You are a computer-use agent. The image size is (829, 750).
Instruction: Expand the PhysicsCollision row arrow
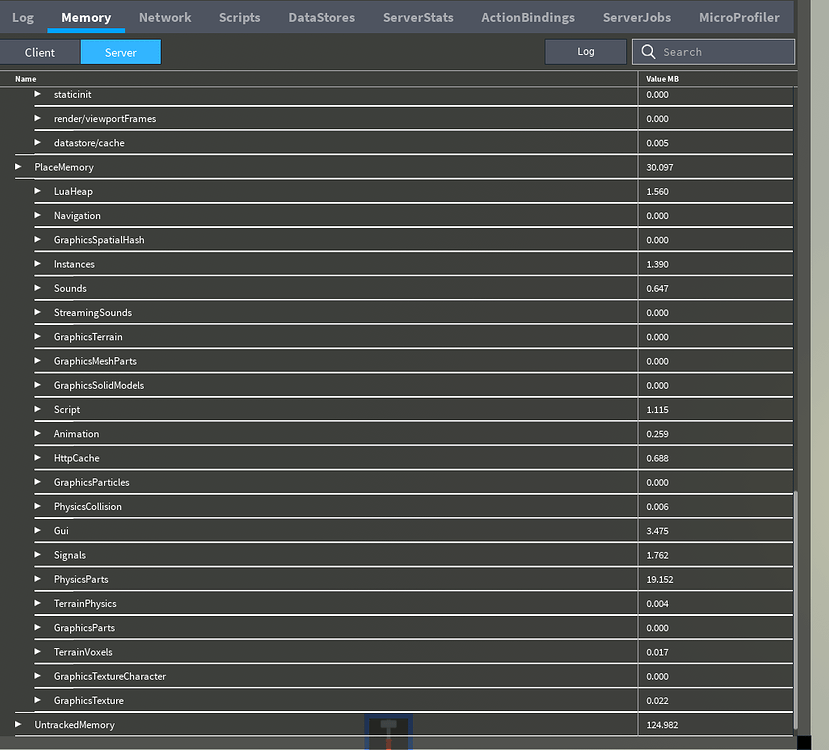pos(38,507)
